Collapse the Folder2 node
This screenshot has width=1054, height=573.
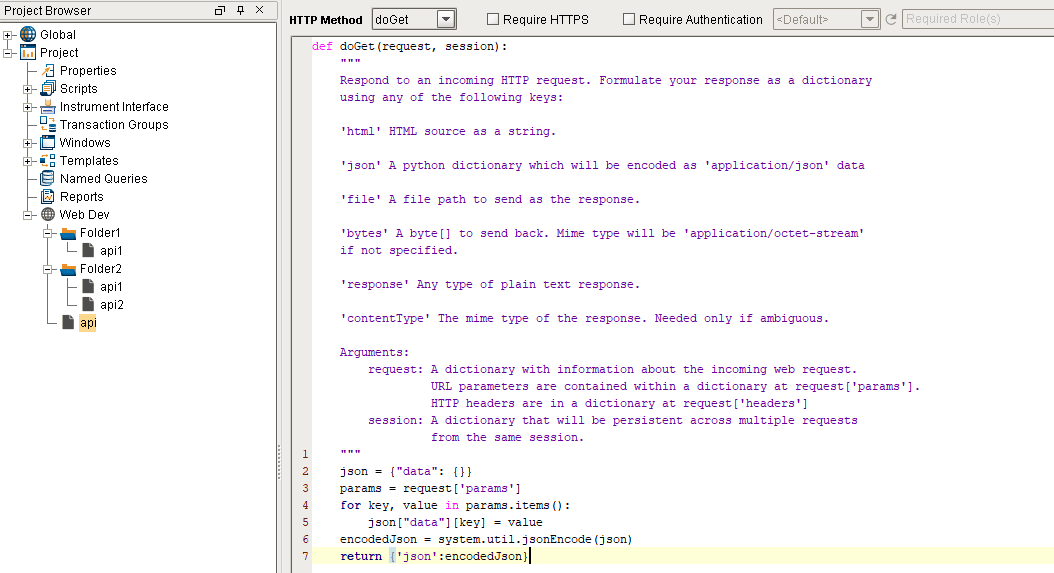click(48, 269)
